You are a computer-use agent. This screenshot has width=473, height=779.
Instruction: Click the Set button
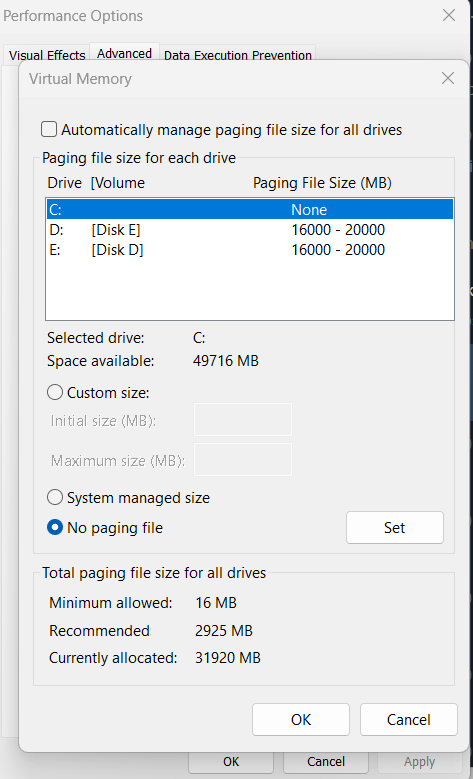[394, 528]
